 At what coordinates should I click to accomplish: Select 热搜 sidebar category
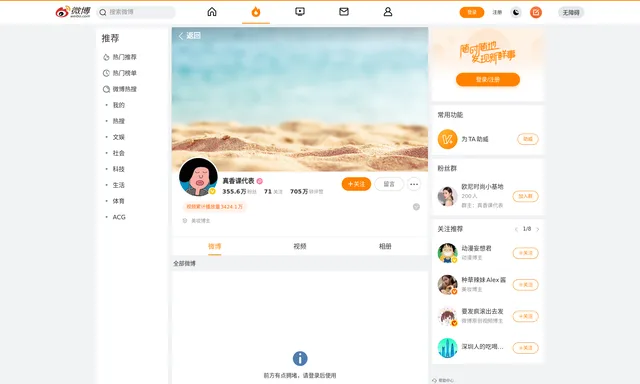pos(119,121)
